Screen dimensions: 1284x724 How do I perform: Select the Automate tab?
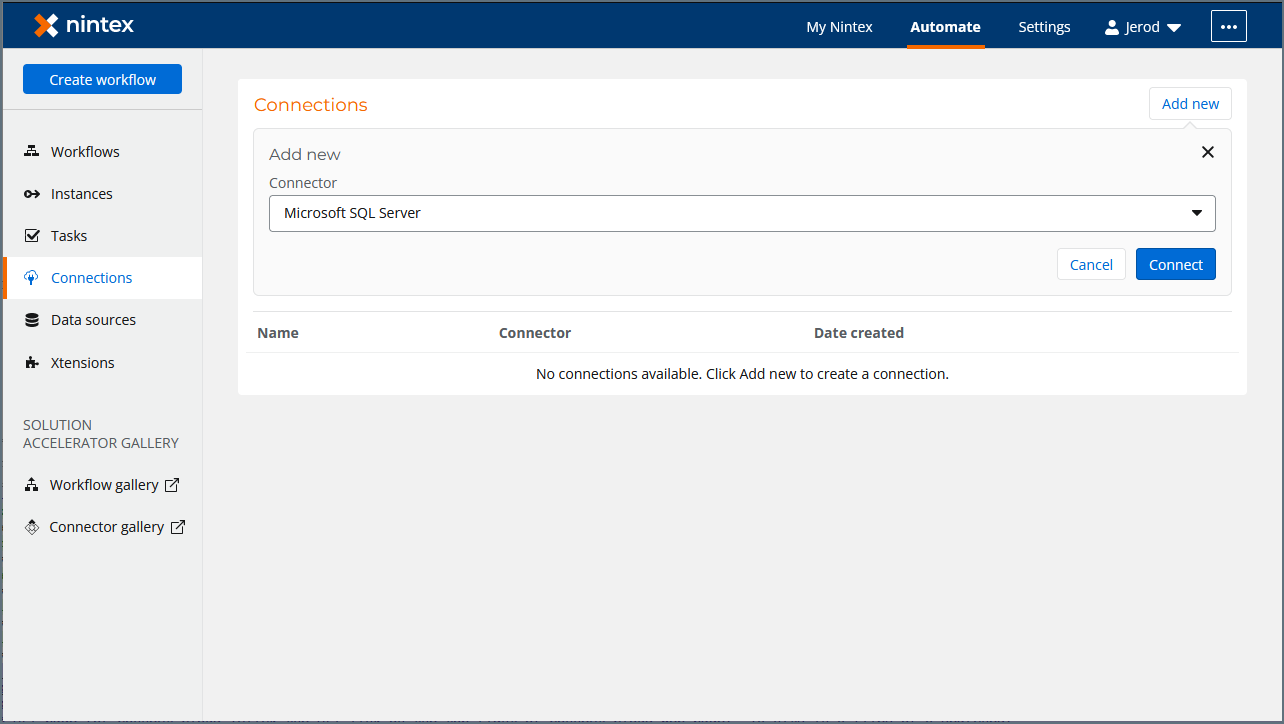[945, 27]
